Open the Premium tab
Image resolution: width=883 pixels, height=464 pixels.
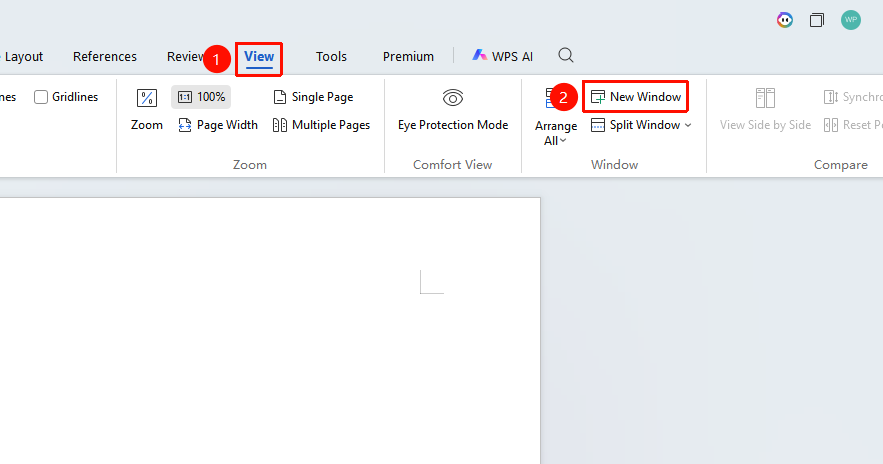(408, 57)
